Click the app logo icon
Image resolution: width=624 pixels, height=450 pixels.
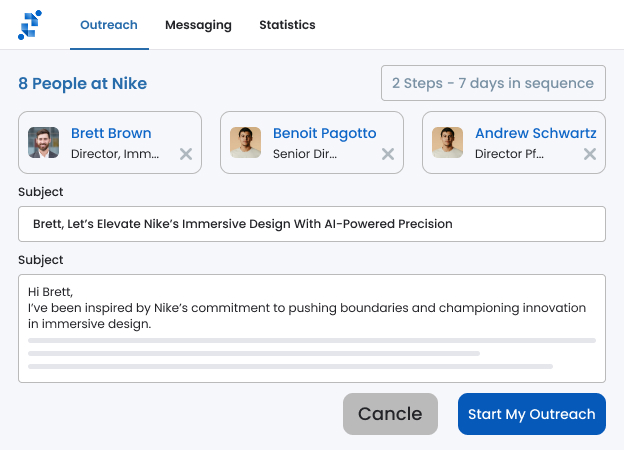point(30,25)
